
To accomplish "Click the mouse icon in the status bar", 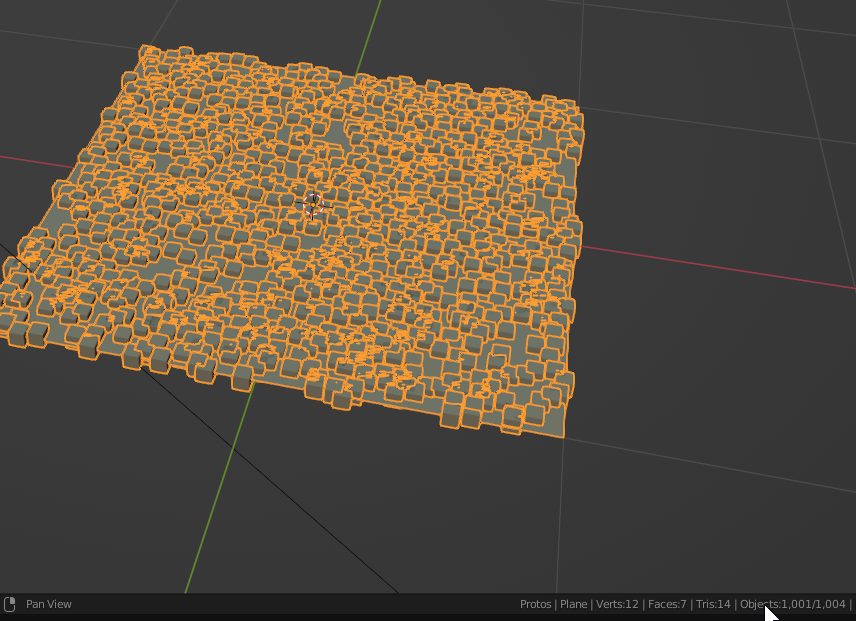I will point(10,604).
